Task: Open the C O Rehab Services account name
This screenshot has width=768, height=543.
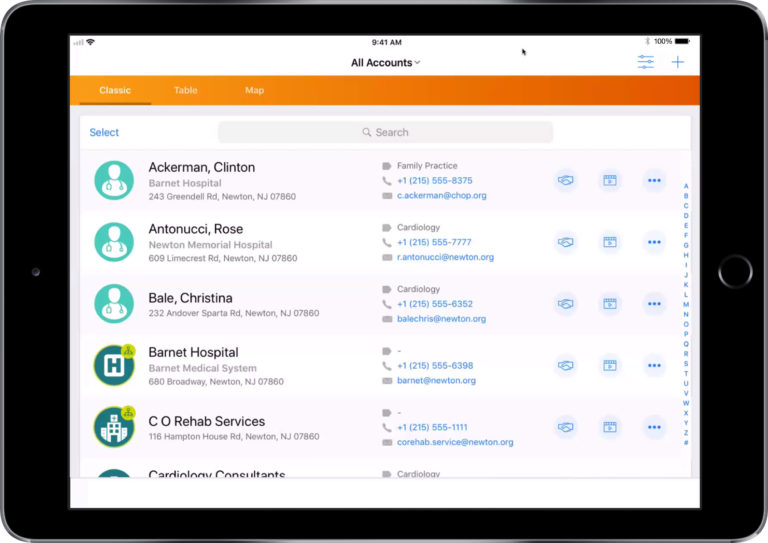Action: pos(207,421)
